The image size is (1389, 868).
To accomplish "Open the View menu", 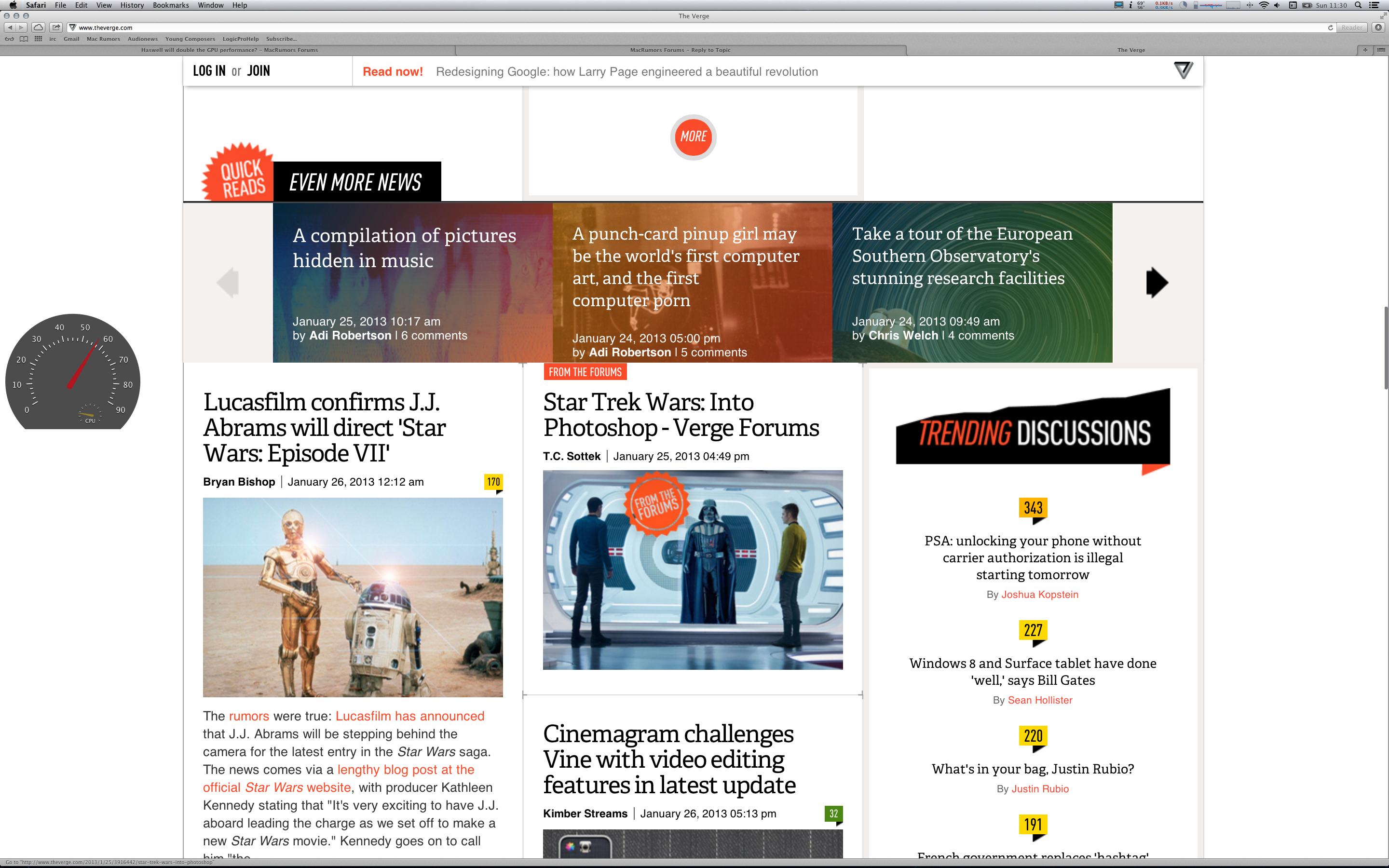I will click(x=104, y=5).
